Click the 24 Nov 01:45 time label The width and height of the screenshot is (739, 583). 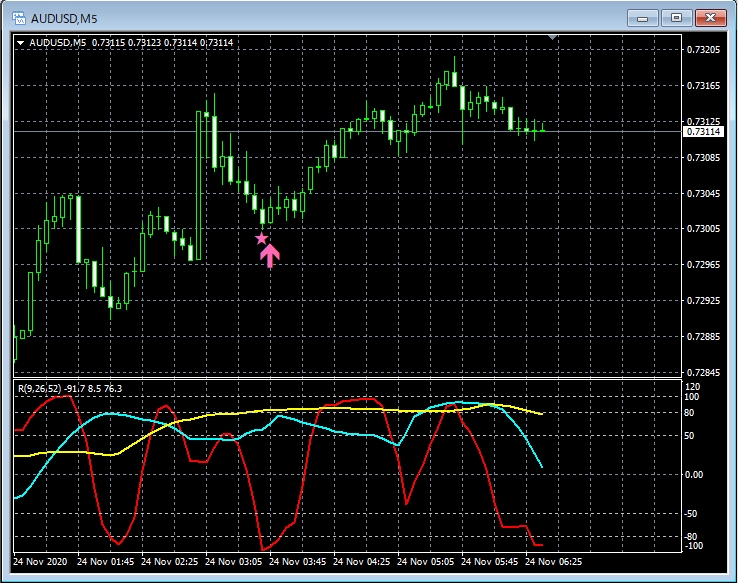tap(106, 562)
